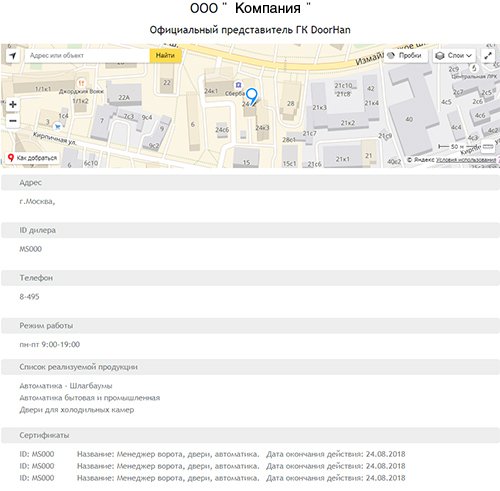Click the Сертификаты section header
Screen dimensions: 500x491
(250, 435)
